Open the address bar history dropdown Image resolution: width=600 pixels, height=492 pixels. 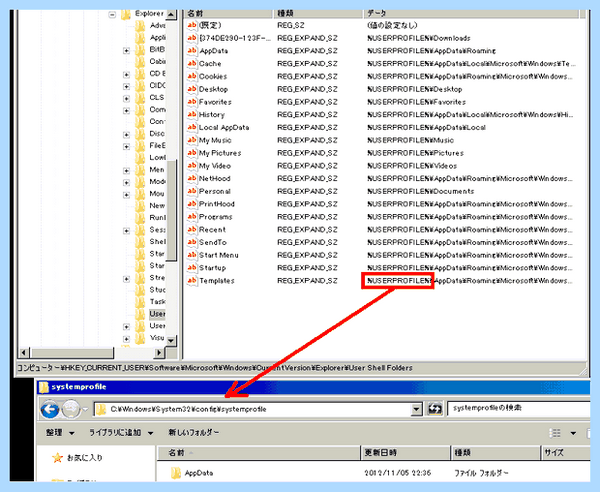coord(416,409)
